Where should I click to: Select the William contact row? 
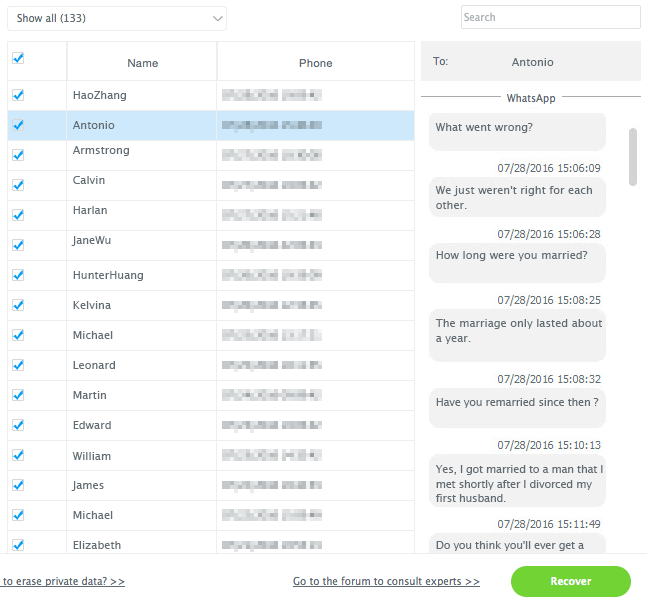(211, 456)
